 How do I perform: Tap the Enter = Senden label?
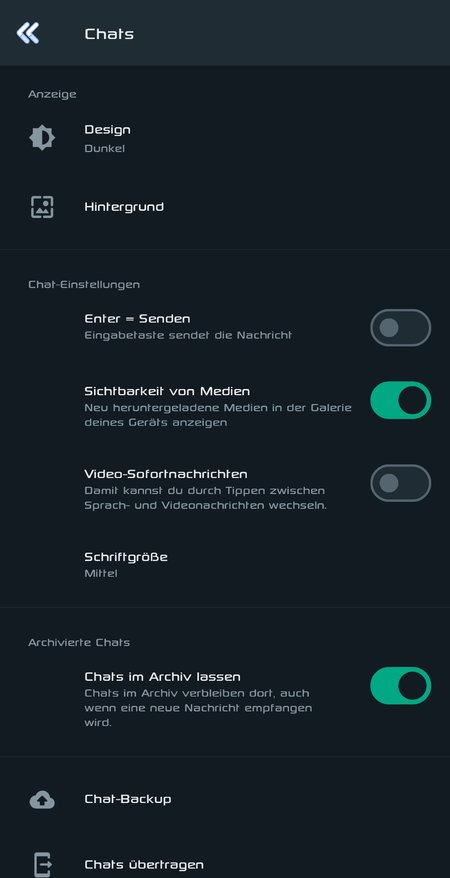(x=137, y=319)
